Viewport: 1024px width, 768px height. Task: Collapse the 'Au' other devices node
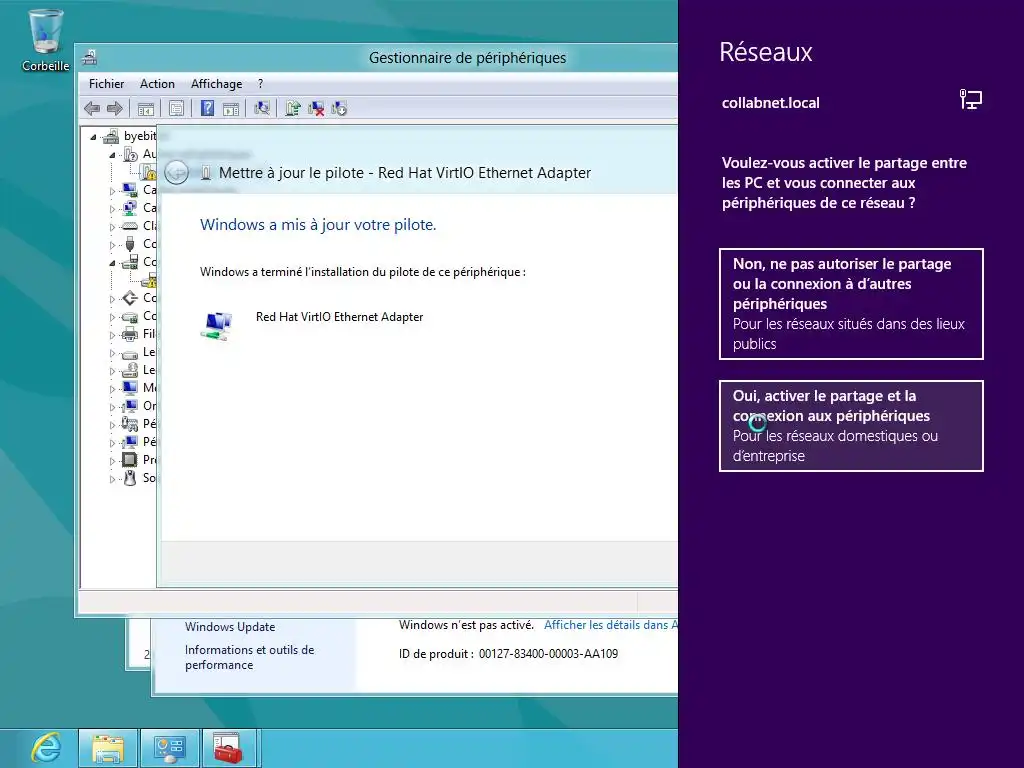pyautogui.click(x=112, y=155)
